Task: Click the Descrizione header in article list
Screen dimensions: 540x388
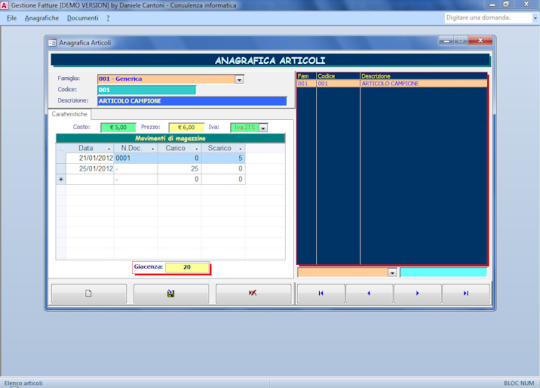Action: tap(424, 76)
